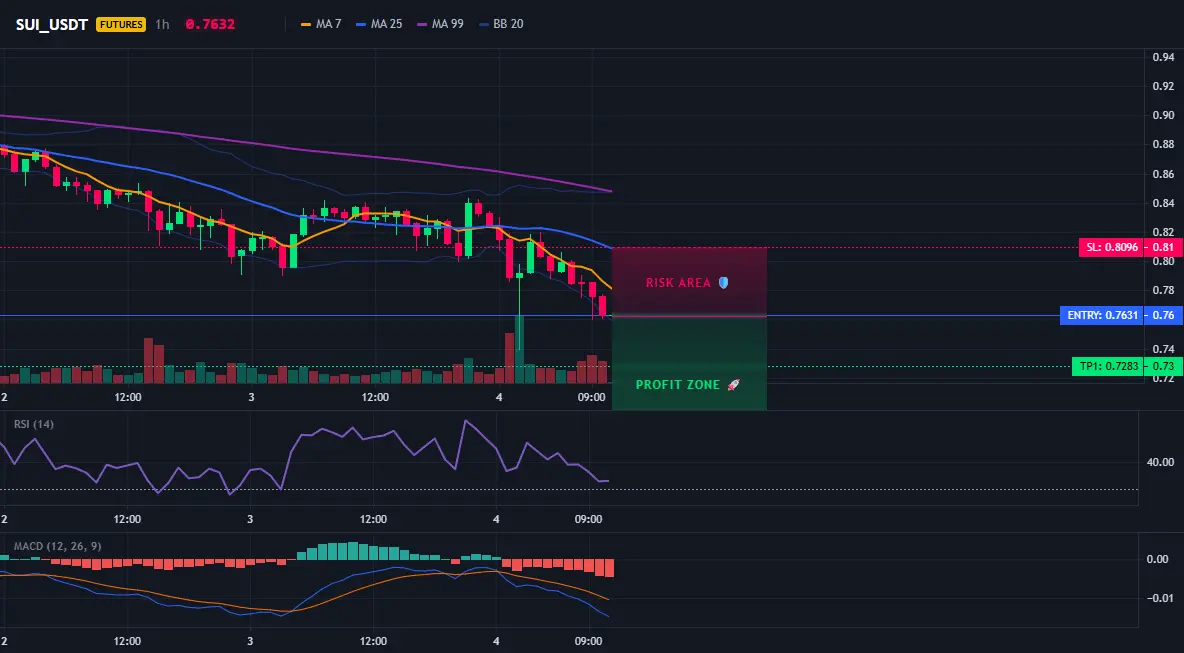Click the blue MA 25 color swatch
This screenshot has width=1184, height=653.
point(360,24)
